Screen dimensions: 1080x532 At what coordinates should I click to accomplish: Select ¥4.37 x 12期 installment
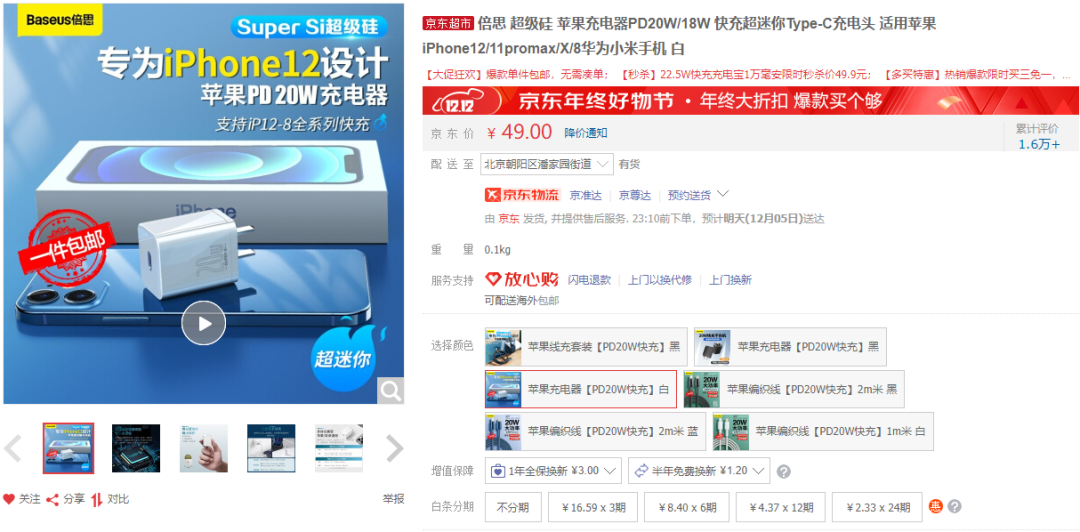[780, 507]
